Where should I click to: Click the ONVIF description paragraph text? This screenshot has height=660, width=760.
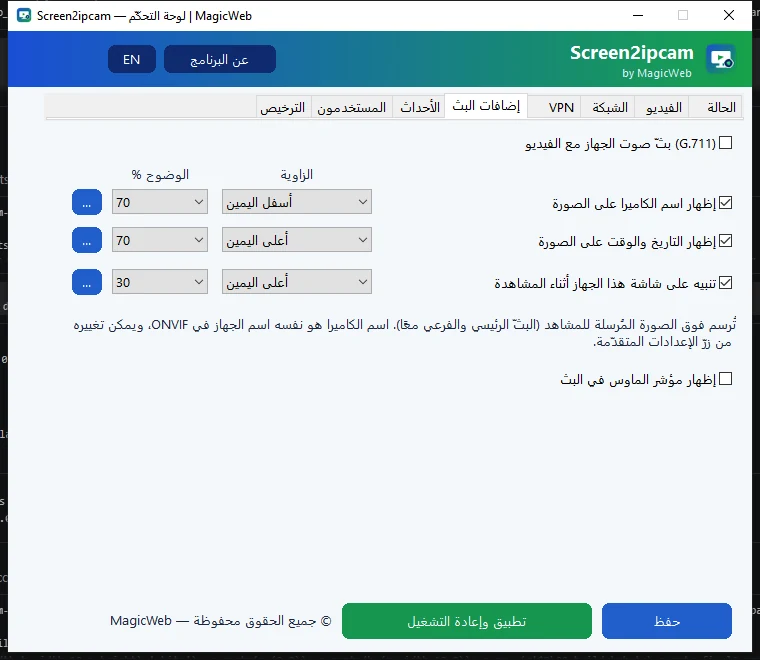point(405,333)
